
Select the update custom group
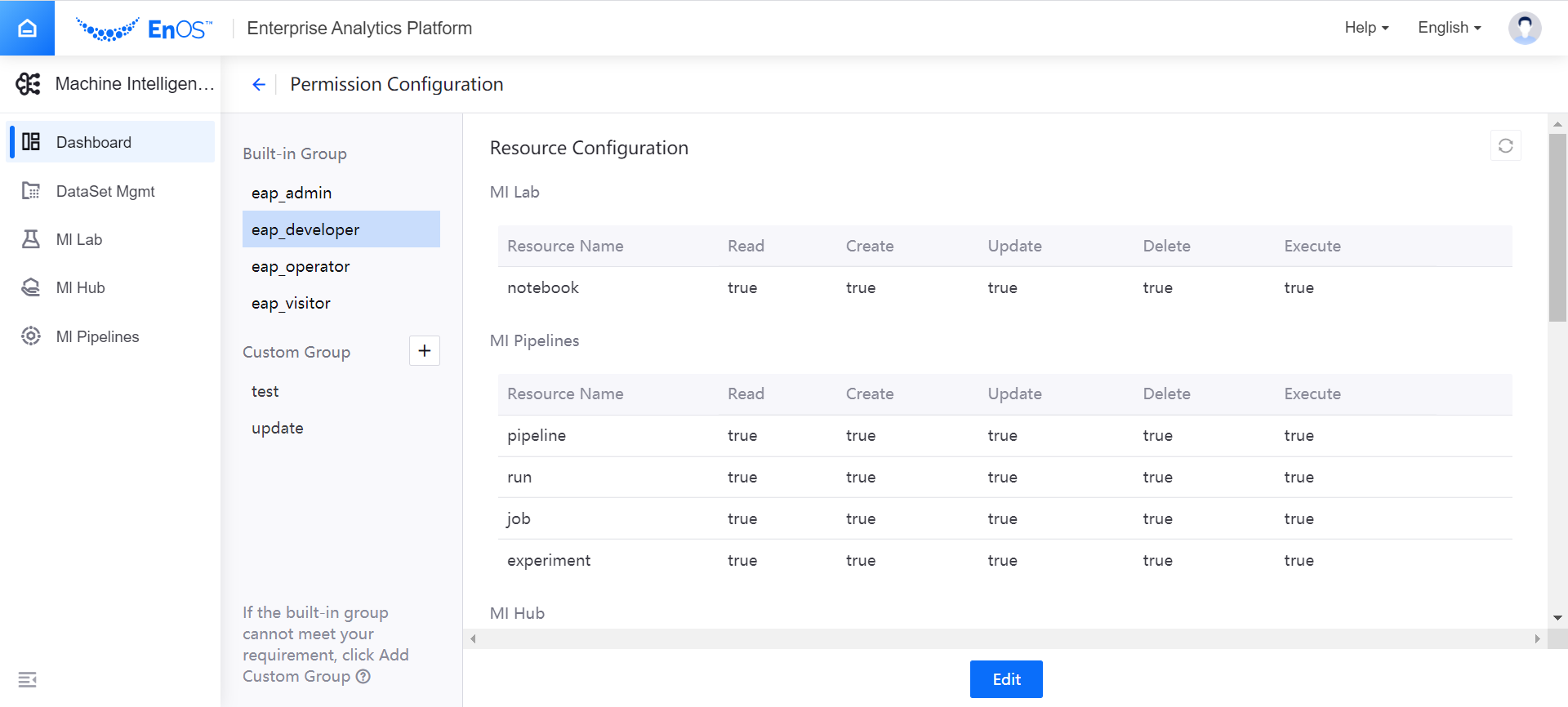tap(341, 428)
